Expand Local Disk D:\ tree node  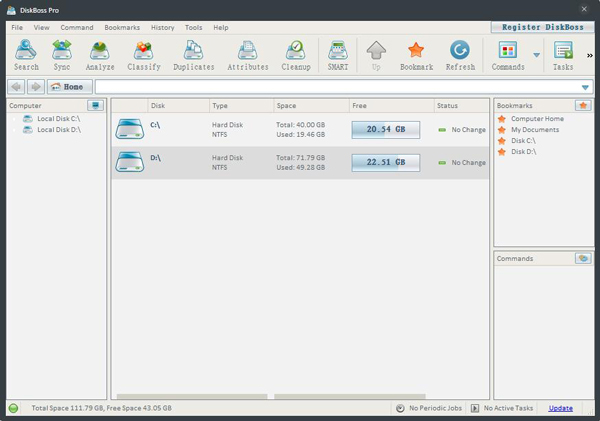pyautogui.click(x=15, y=130)
